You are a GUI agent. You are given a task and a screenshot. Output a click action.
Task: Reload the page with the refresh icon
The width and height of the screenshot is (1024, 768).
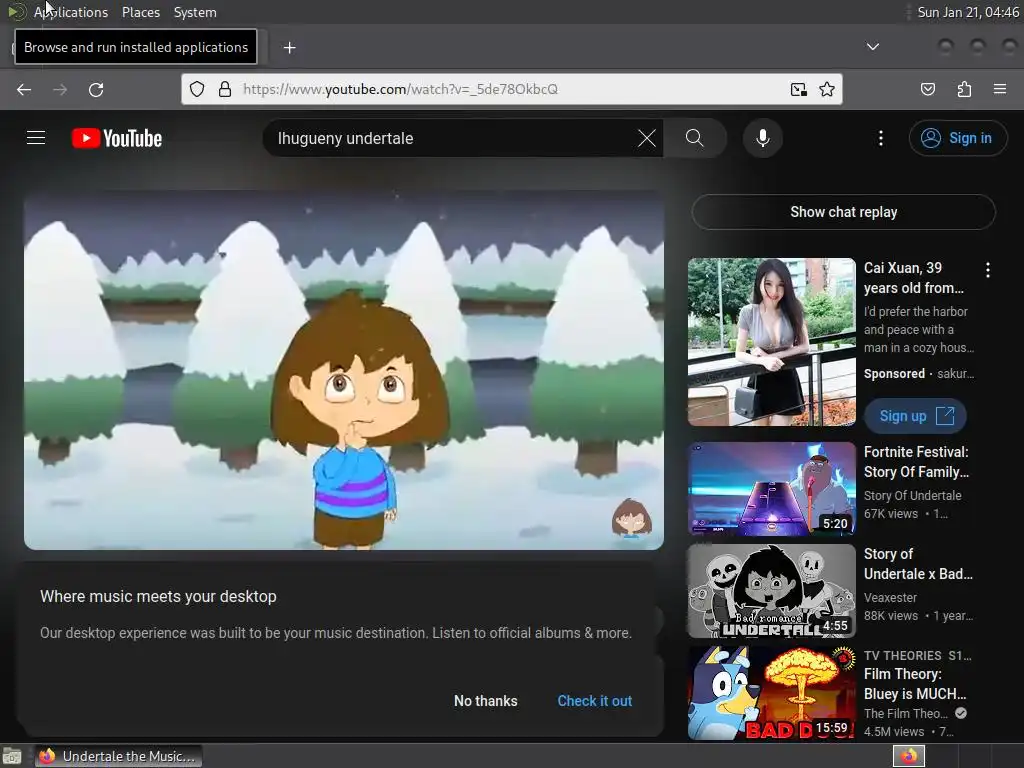tap(96, 89)
